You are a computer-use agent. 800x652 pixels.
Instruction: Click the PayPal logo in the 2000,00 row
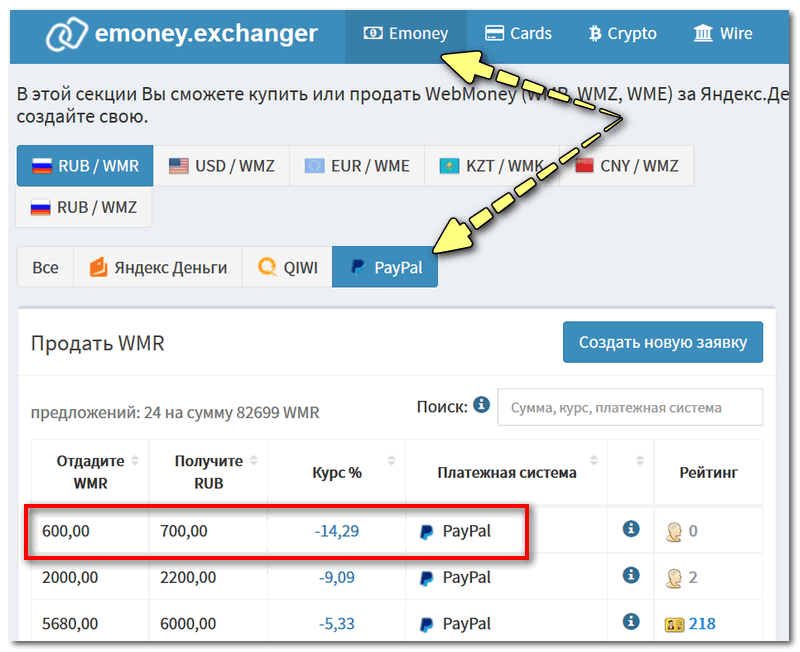(426, 579)
